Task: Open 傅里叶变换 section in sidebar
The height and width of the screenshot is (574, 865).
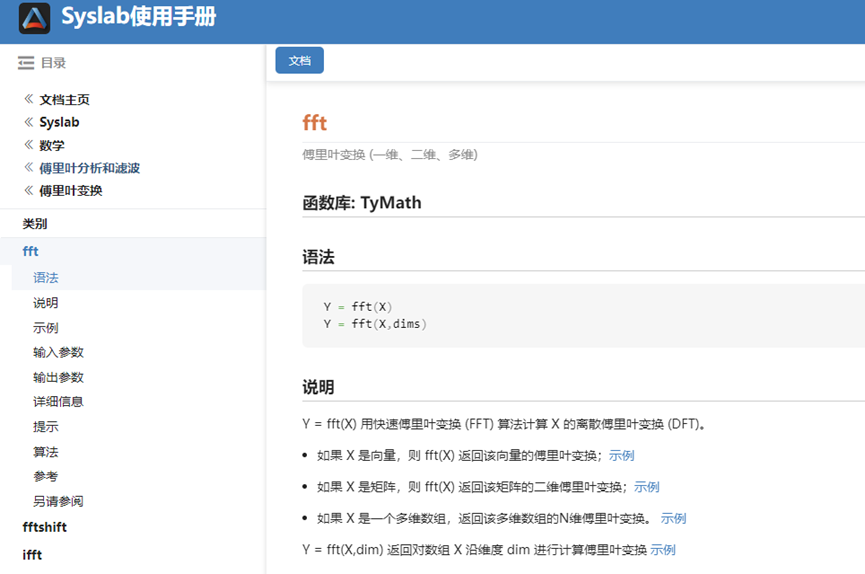Action: 71,191
